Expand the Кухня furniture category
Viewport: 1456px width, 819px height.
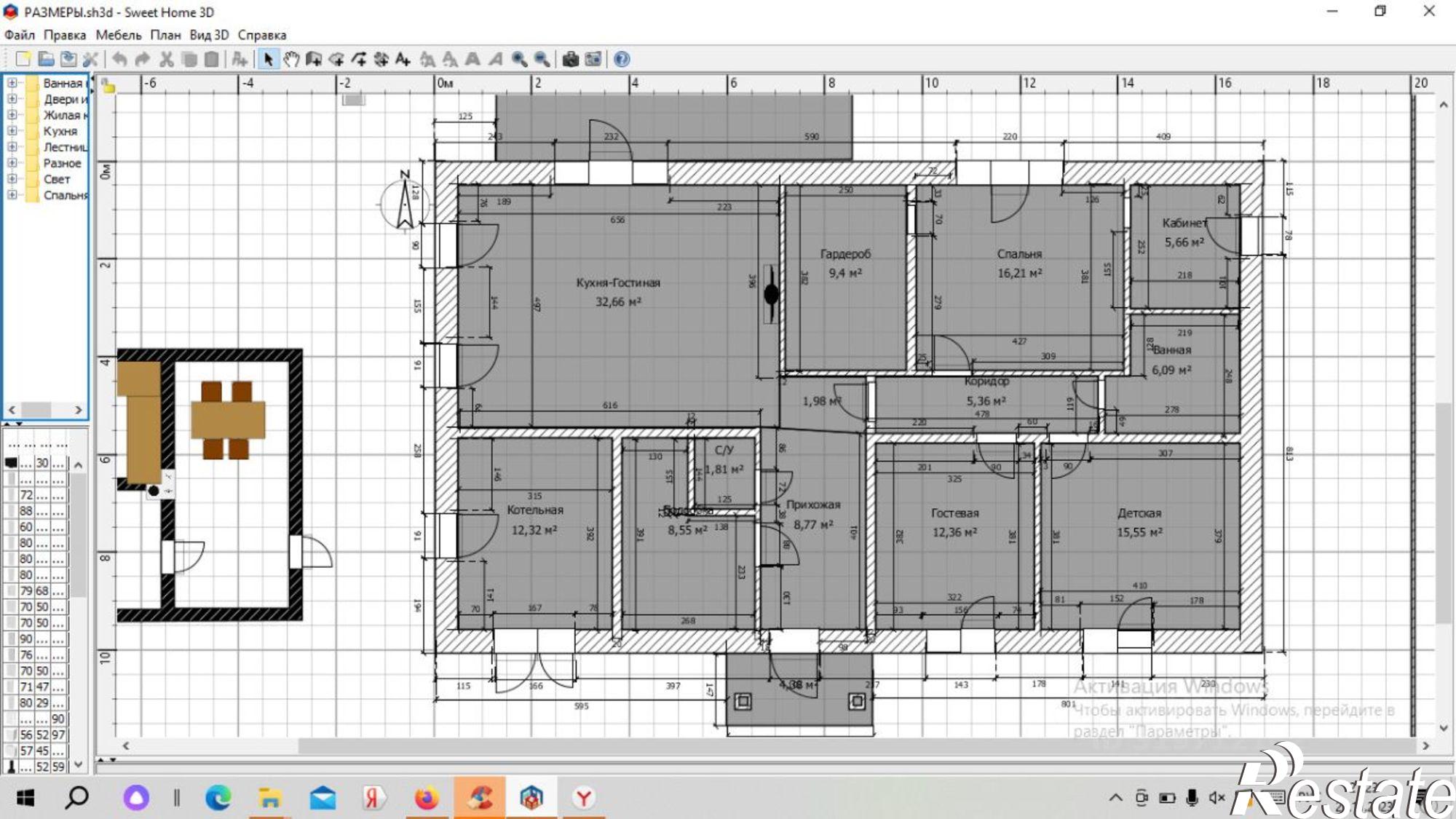12,131
